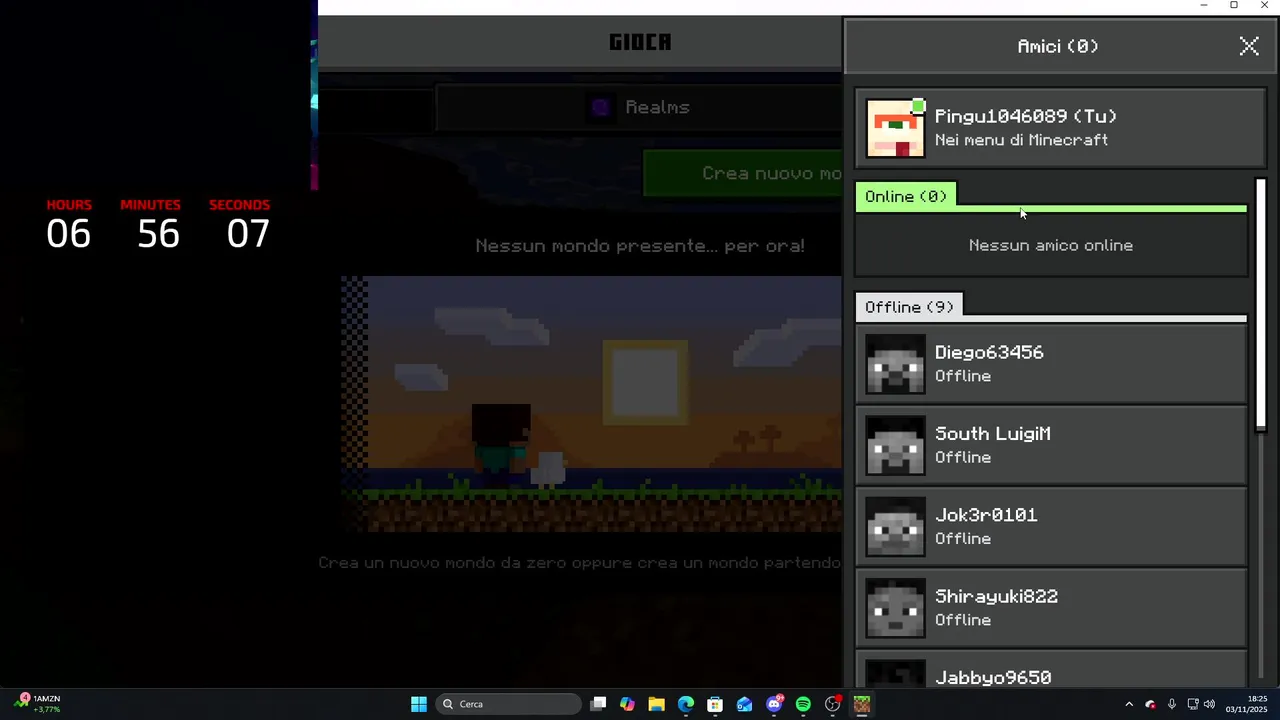Click the GIOCA title
Image resolution: width=1280 pixels, height=720 pixels.
[640, 42]
